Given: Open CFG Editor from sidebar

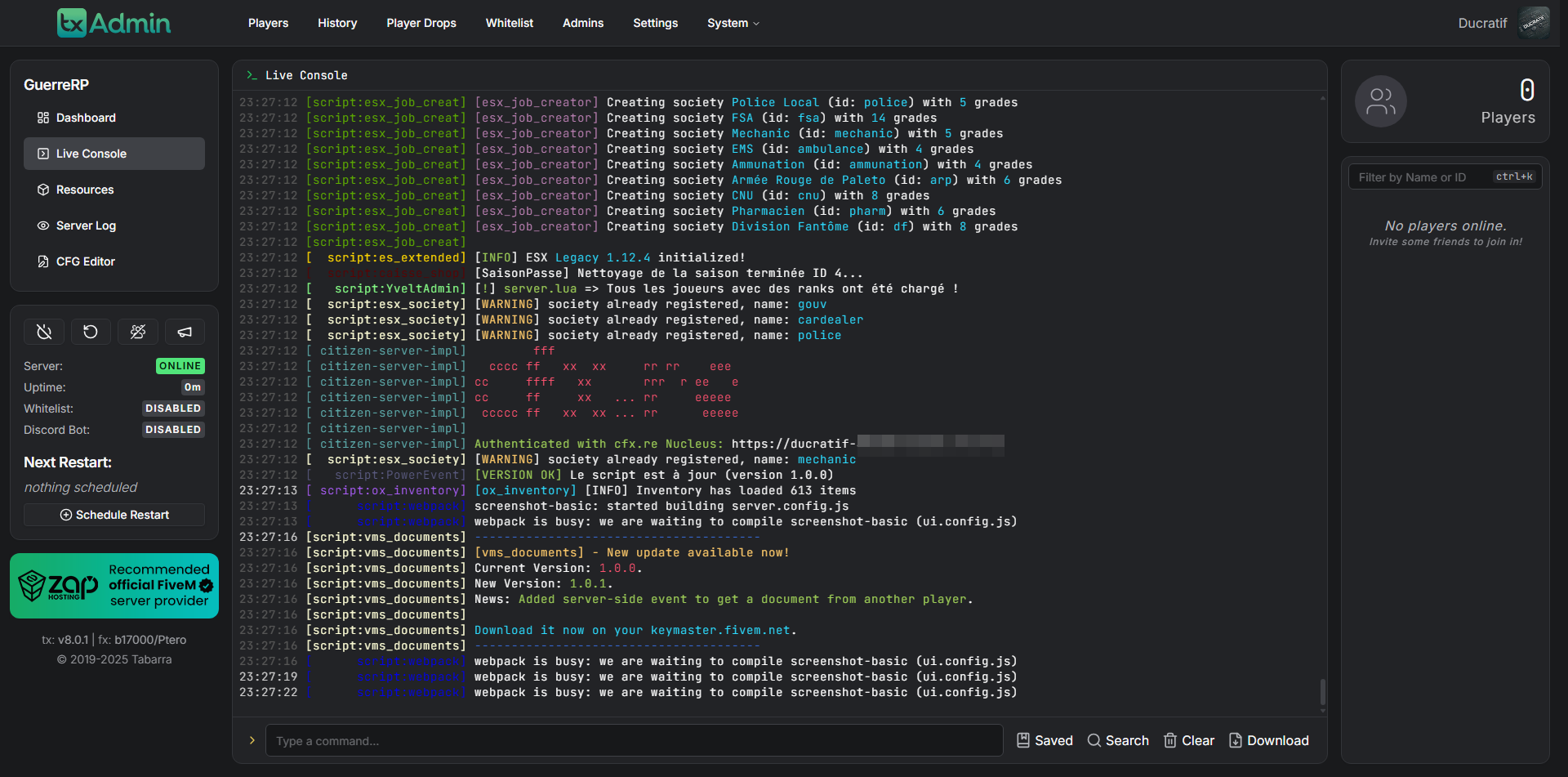Looking at the screenshot, I should point(85,261).
